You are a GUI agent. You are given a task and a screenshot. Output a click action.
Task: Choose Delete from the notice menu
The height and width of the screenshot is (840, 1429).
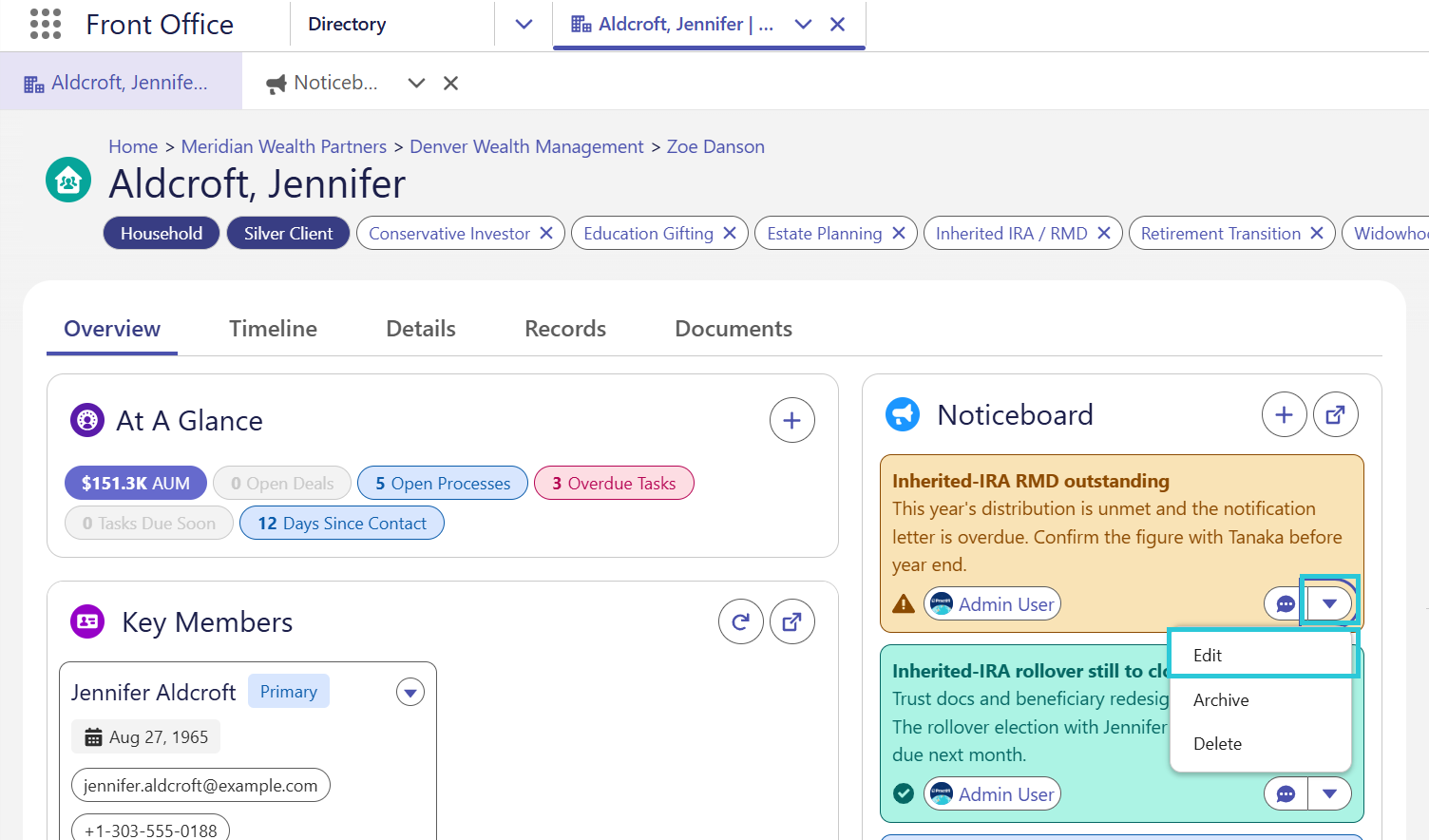pos(1261,744)
